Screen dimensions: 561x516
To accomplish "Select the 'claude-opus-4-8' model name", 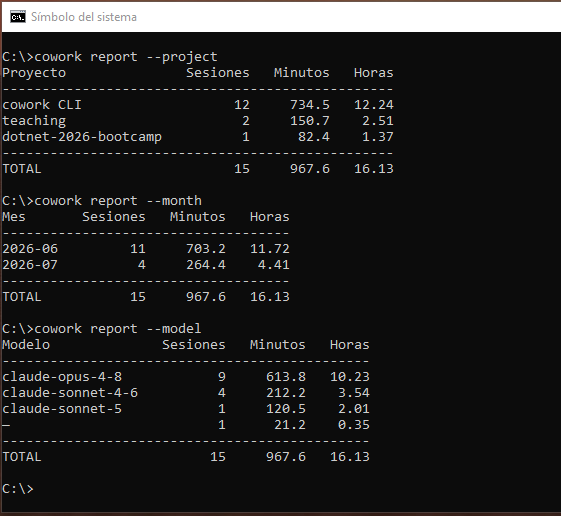I will (62, 377).
